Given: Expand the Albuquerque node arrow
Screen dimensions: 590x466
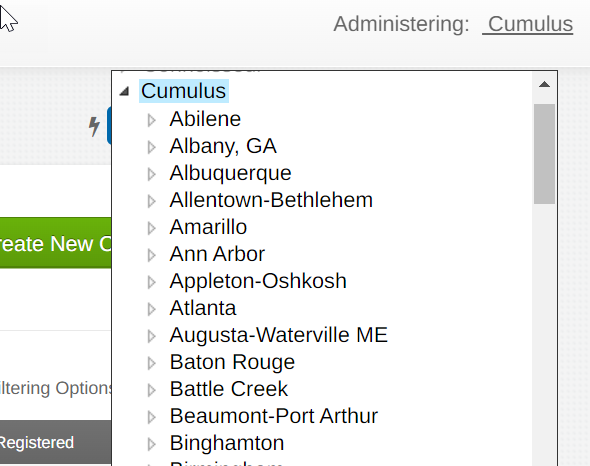Looking at the screenshot, I should [152, 174].
